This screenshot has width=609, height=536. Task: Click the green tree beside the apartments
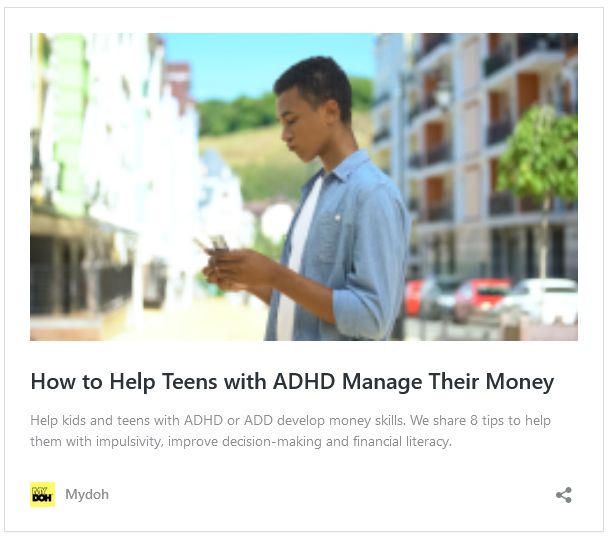pyautogui.click(x=539, y=155)
